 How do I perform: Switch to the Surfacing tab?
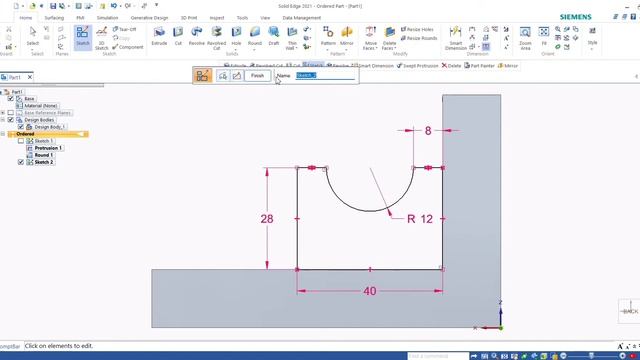coord(54,18)
